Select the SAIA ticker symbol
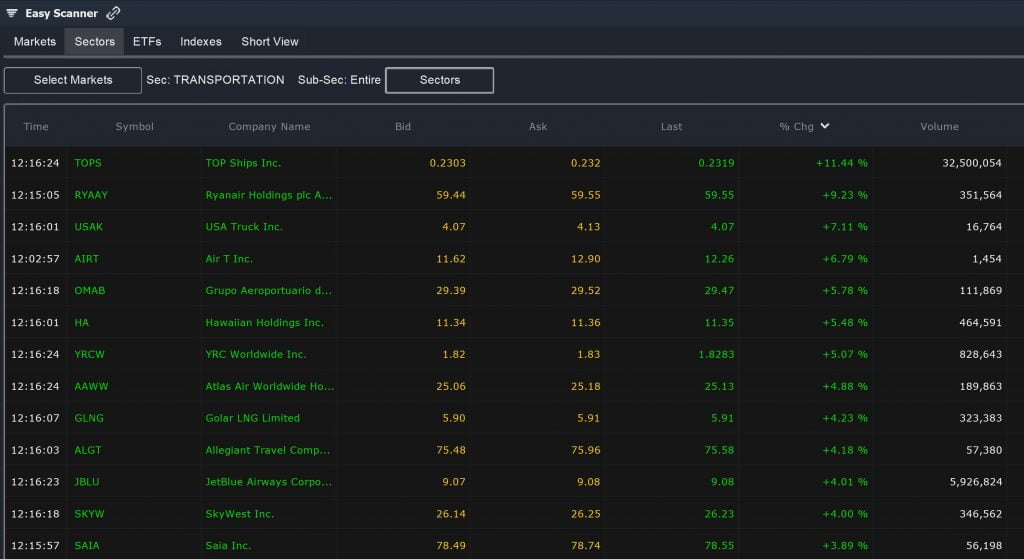Image resolution: width=1024 pixels, height=559 pixels. 87,546
